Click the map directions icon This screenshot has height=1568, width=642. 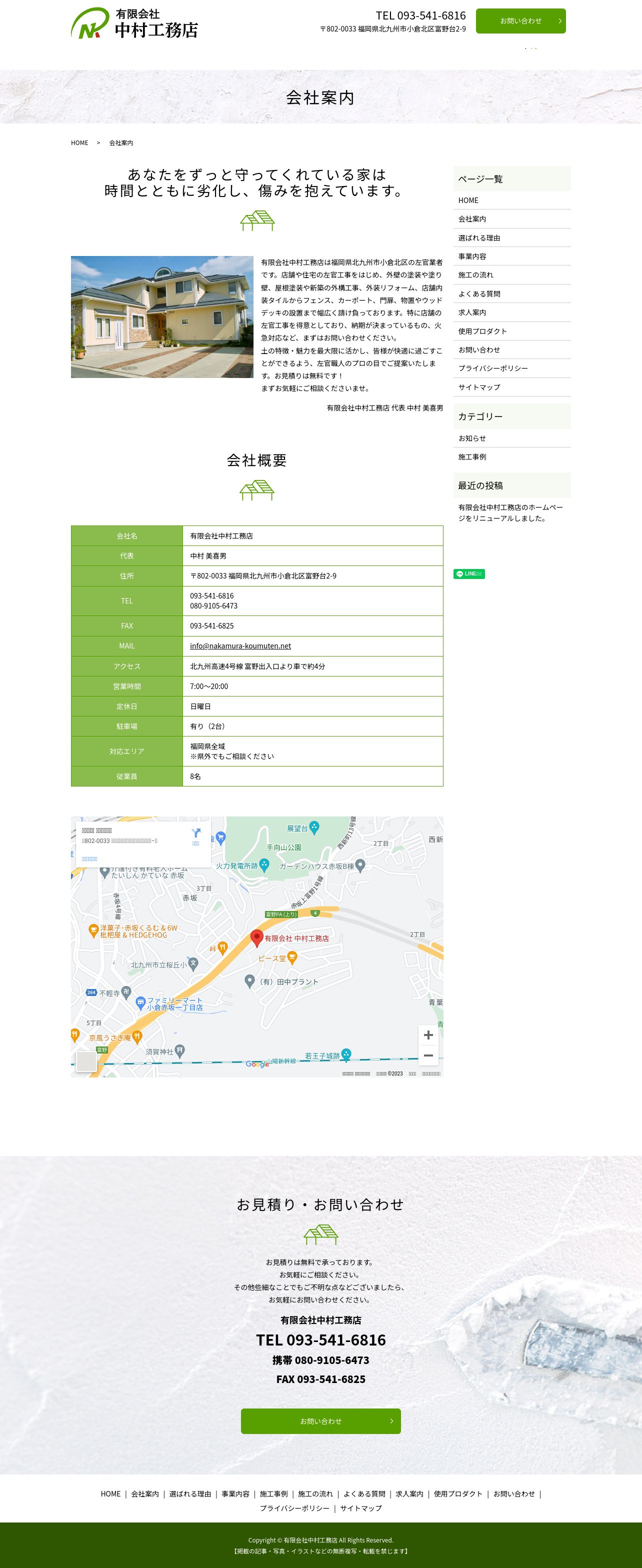pos(196,834)
